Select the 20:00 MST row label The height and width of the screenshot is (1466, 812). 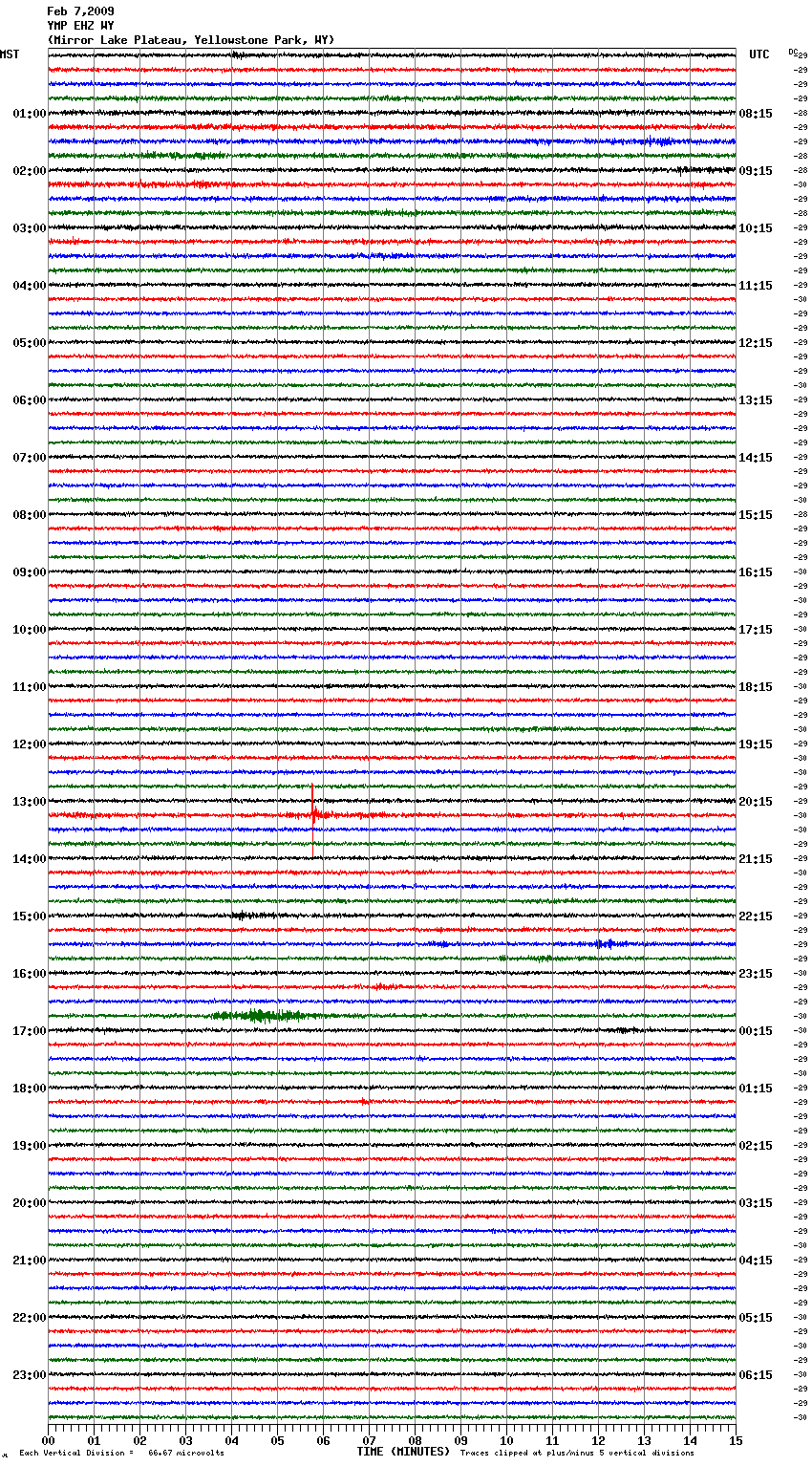pos(30,1203)
